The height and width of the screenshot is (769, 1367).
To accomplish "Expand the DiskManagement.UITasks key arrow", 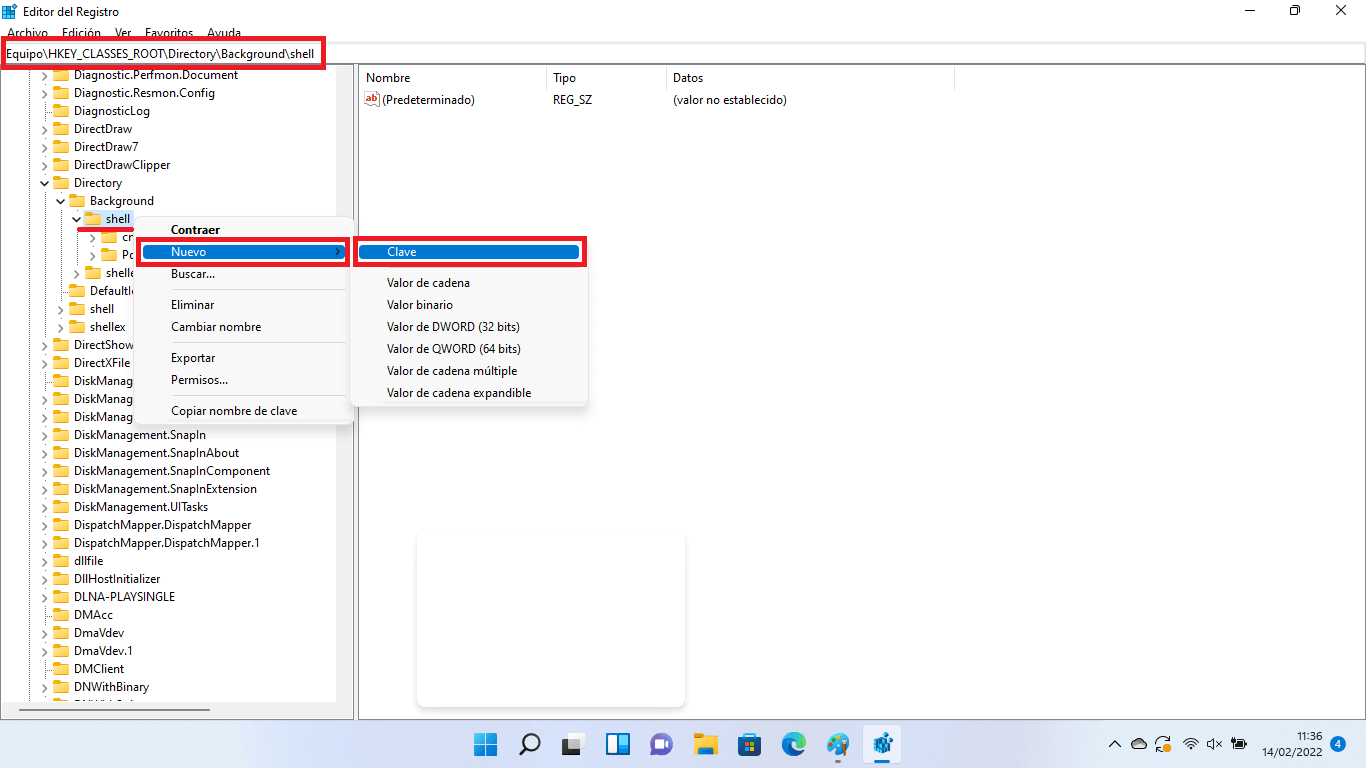I will [45, 507].
